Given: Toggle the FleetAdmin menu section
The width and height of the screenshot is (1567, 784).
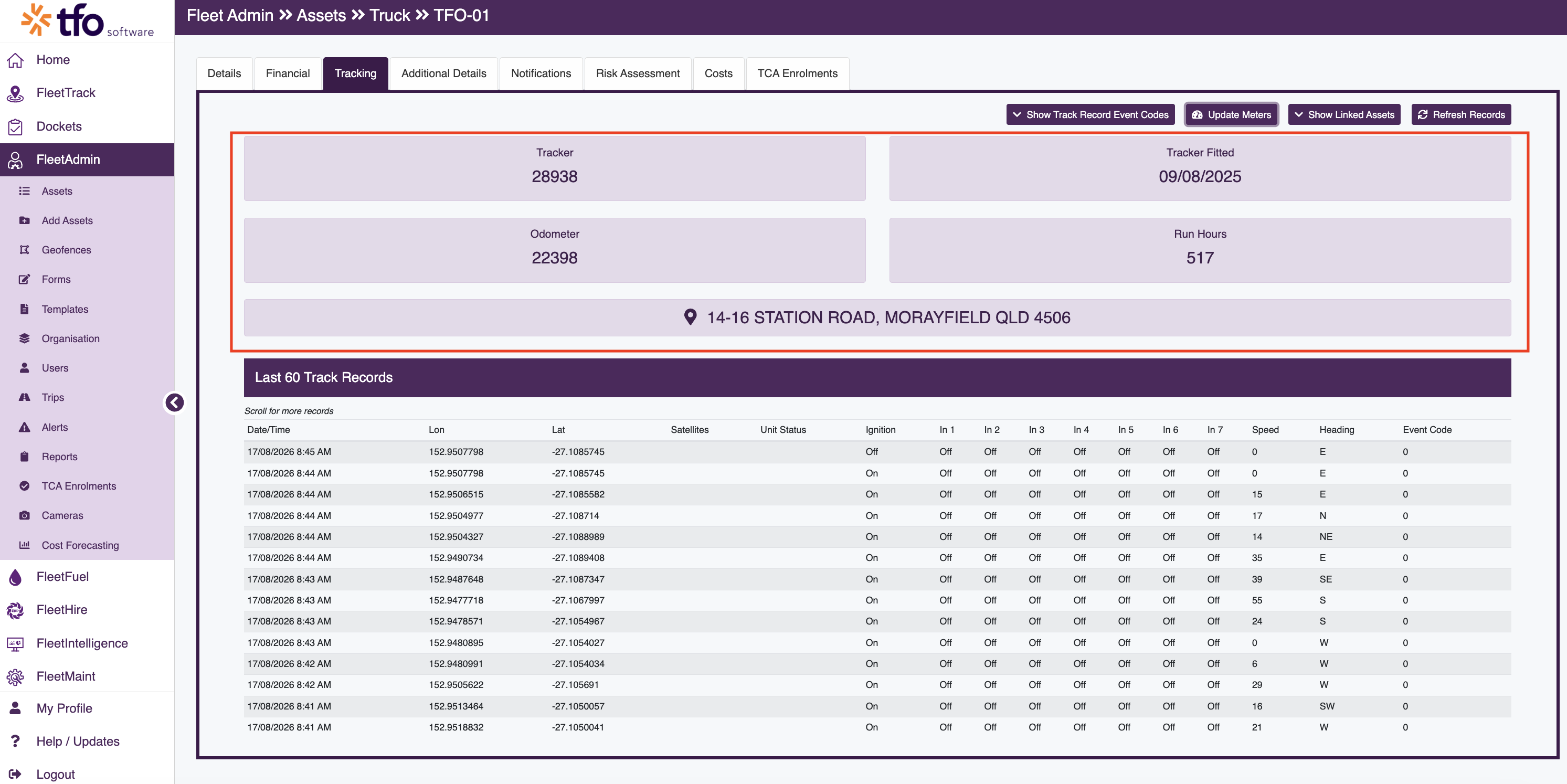Looking at the screenshot, I should click(x=87, y=160).
